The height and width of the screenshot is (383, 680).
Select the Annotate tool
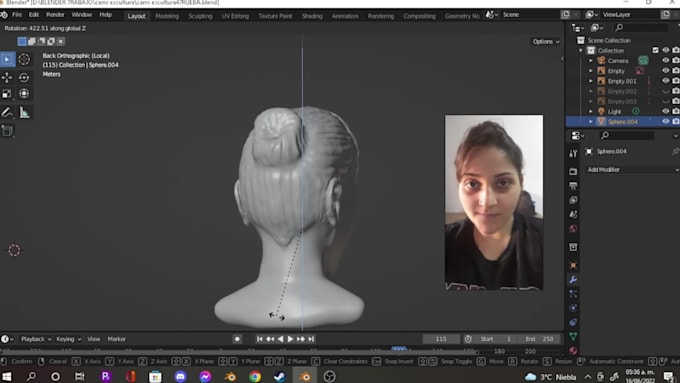click(x=7, y=113)
